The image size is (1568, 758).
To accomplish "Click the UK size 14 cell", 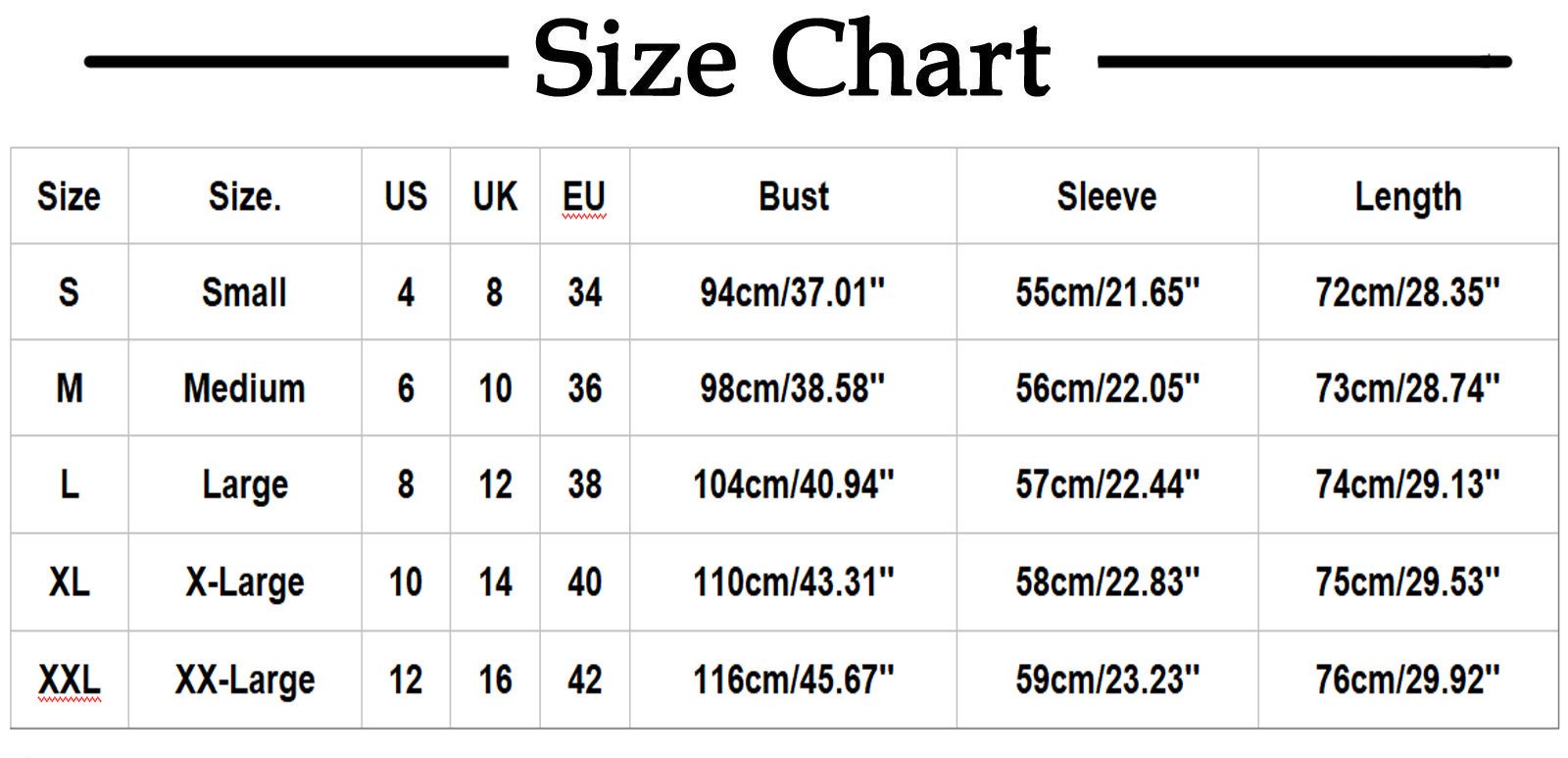I will tap(495, 582).
